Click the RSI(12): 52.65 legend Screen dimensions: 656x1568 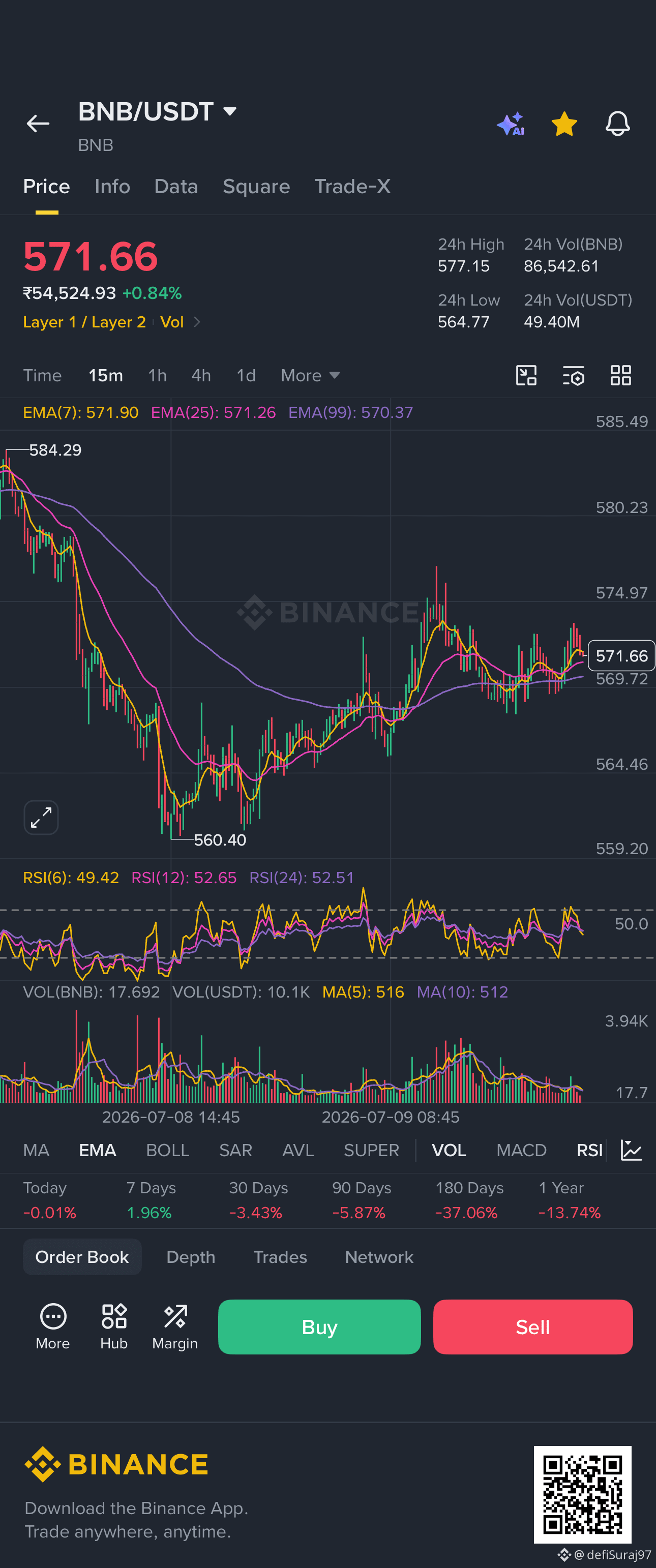pos(184,878)
